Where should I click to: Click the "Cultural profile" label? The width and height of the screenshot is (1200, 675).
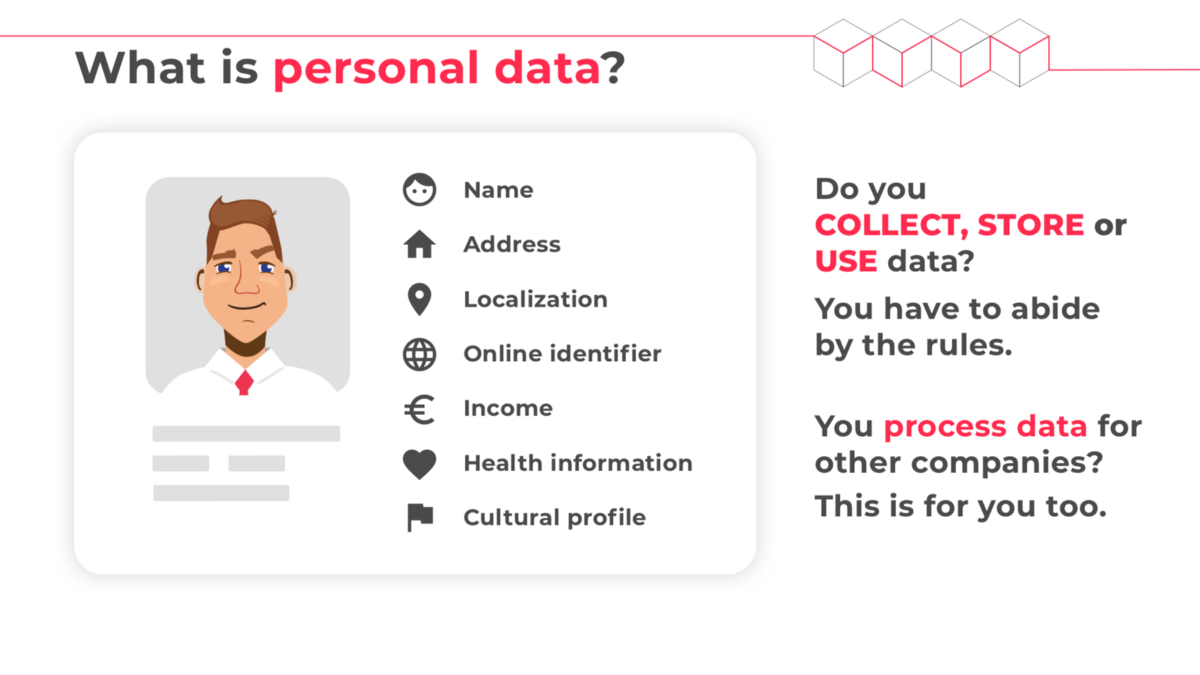click(x=554, y=518)
